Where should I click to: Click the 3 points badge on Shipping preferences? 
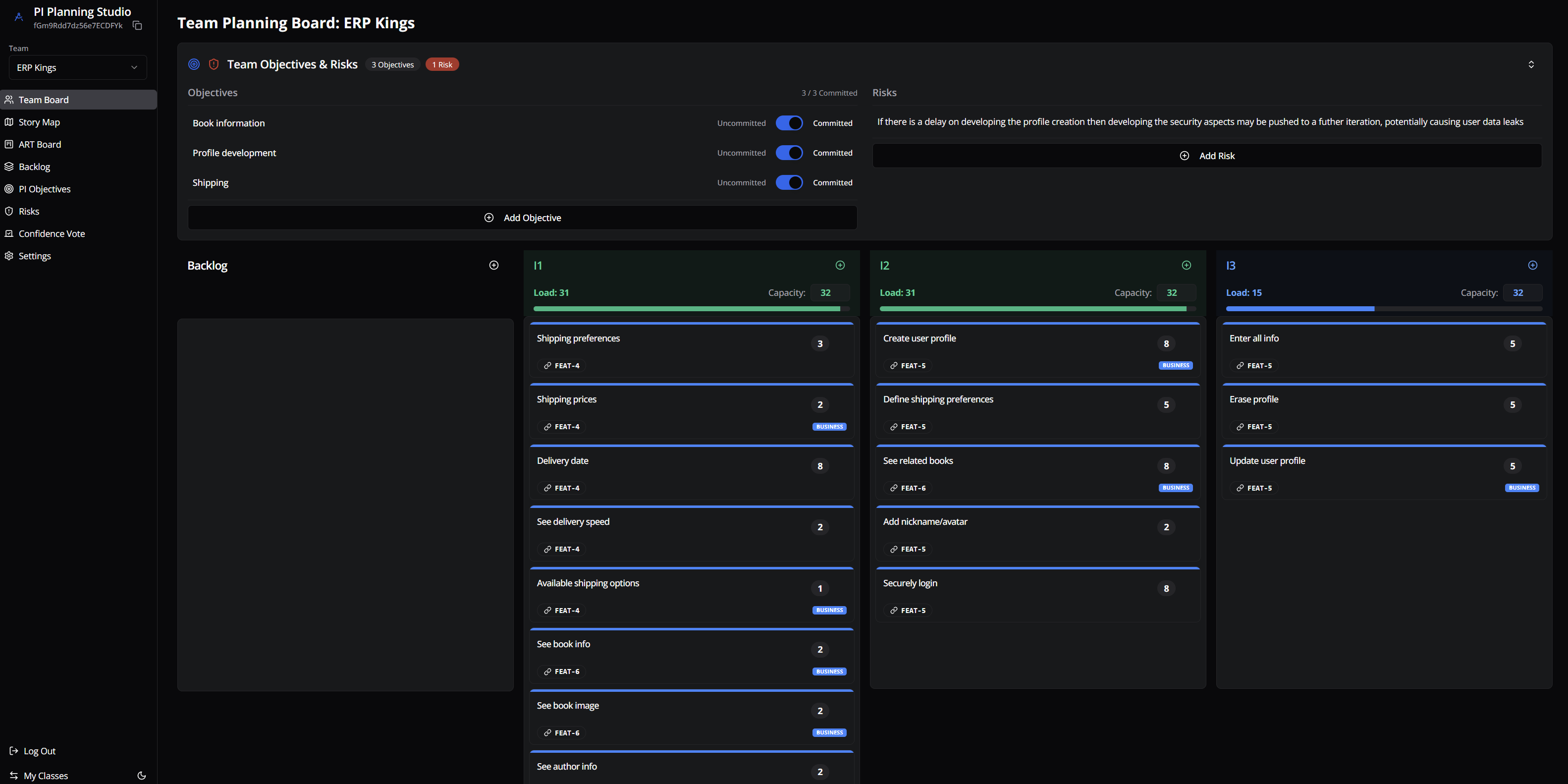tap(820, 344)
